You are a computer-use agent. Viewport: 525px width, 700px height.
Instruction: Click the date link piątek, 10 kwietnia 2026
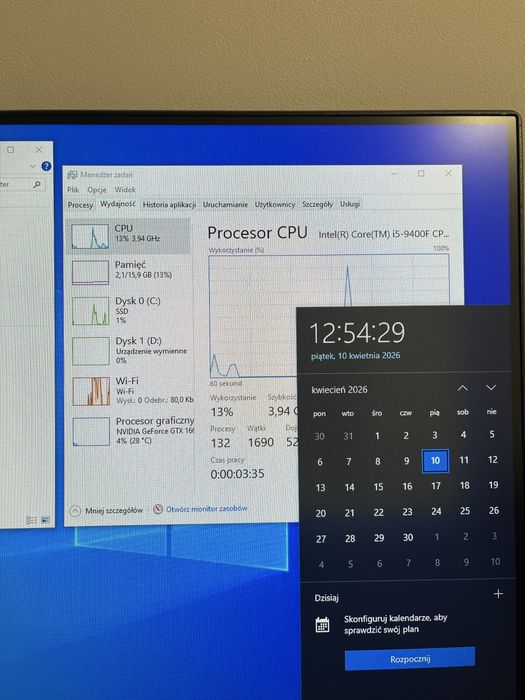[355, 356]
